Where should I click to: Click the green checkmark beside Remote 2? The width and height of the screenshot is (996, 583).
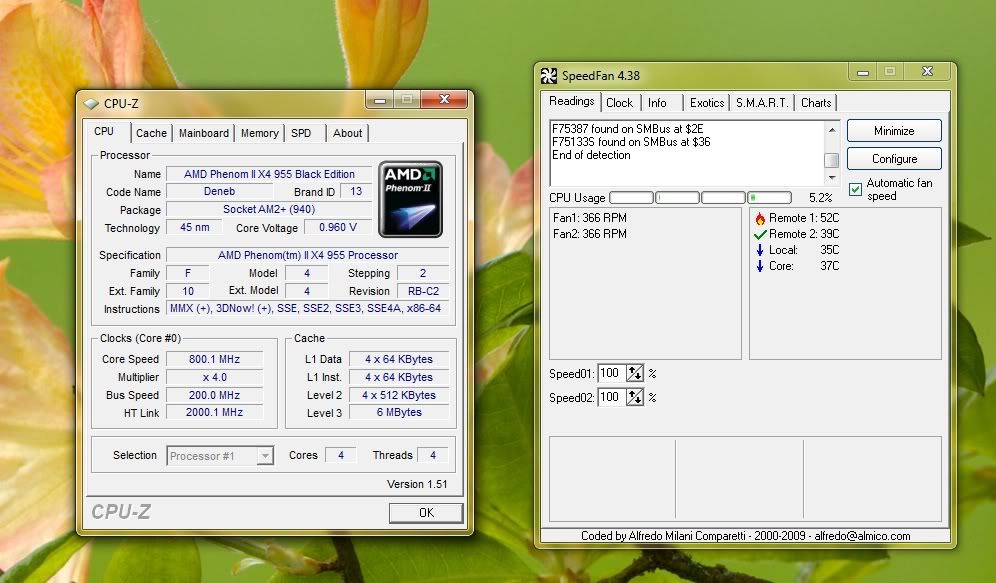click(760, 234)
